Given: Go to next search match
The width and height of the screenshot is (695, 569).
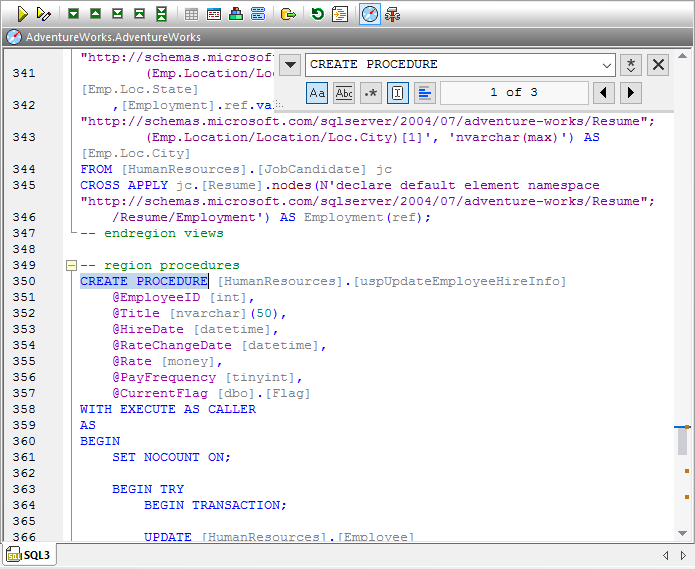Looking at the screenshot, I should (x=630, y=93).
